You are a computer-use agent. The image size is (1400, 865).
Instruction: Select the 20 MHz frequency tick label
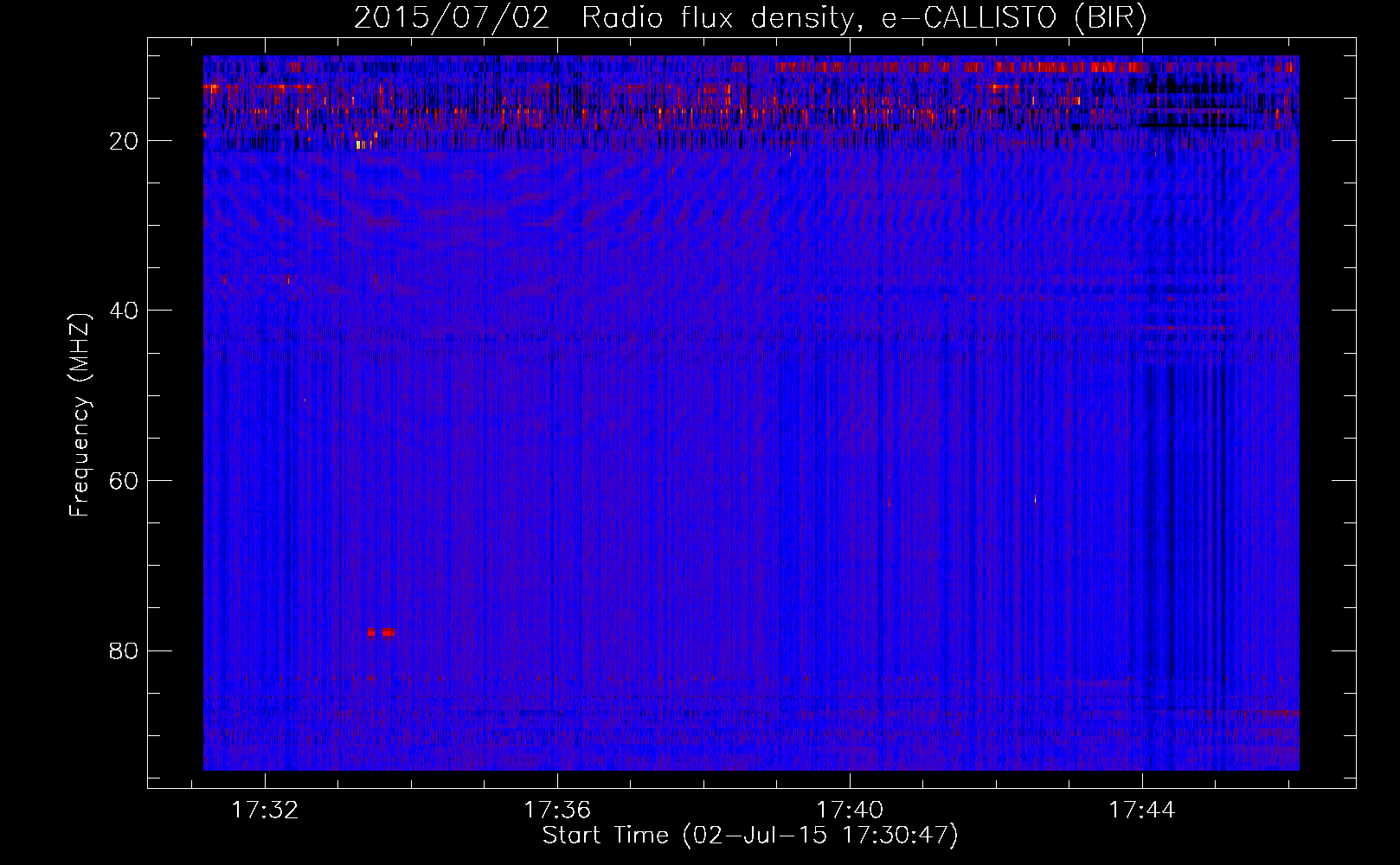pyautogui.click(x=125, y=141)
